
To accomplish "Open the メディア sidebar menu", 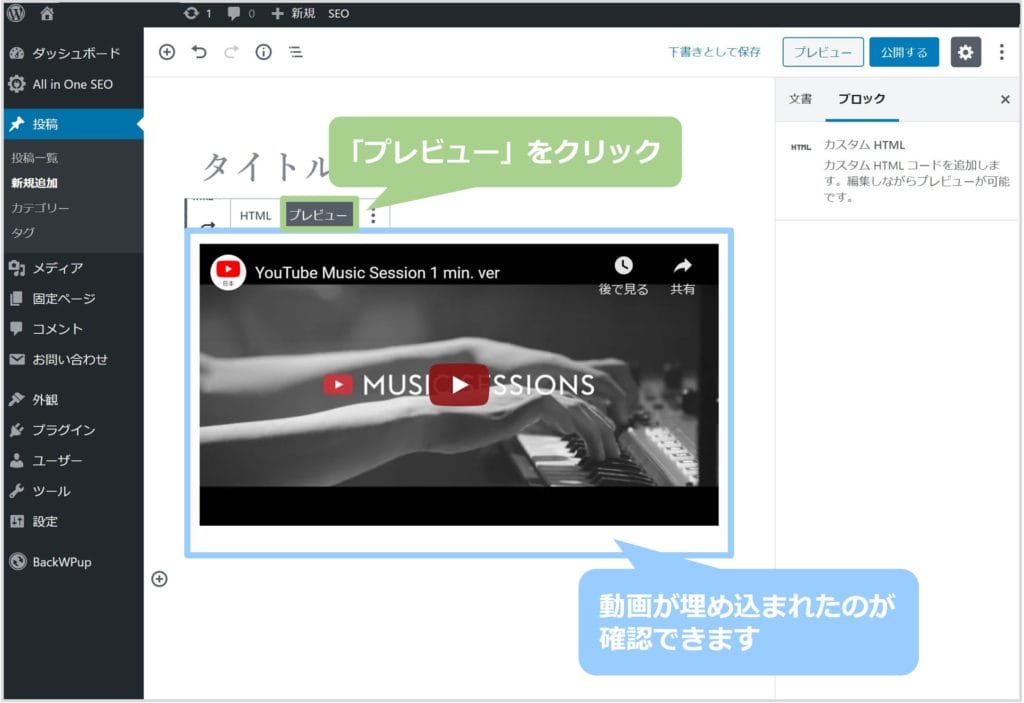I will tap(57, 268).
